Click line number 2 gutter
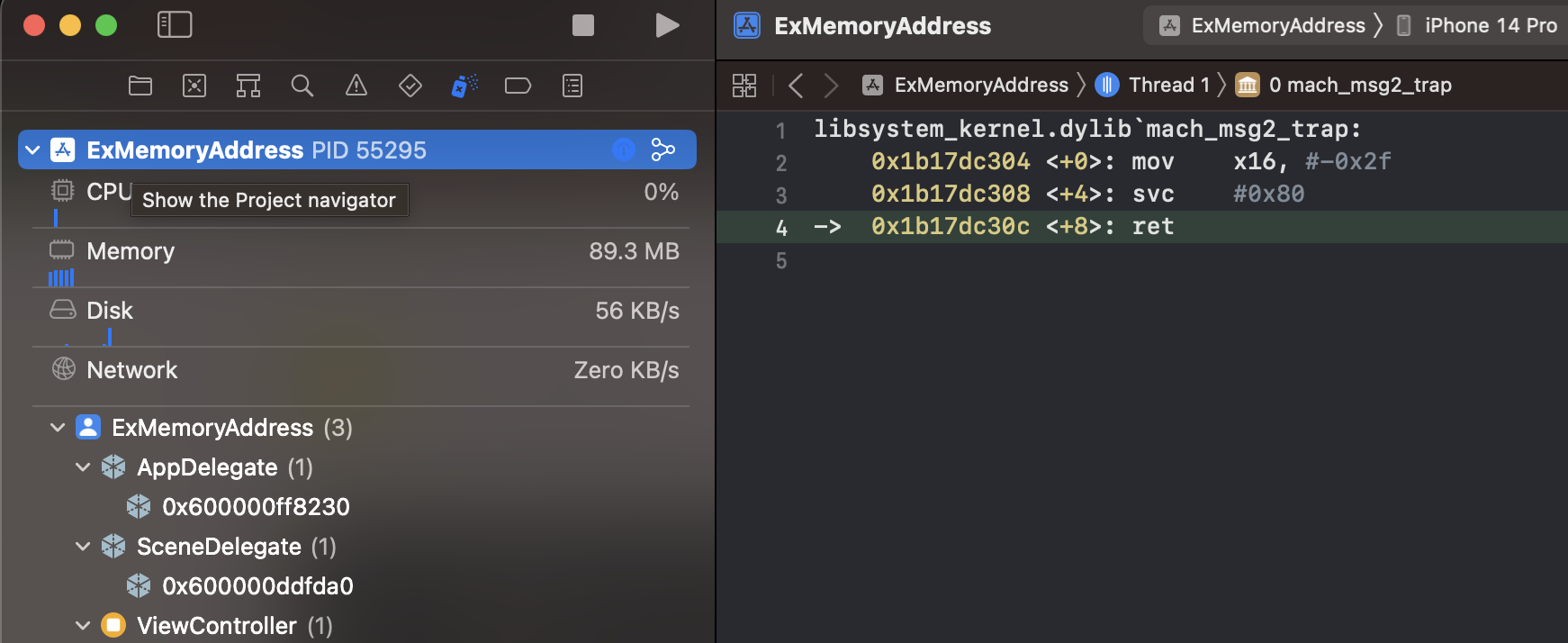Screen dimensions: 1568x643 (781, 163)
